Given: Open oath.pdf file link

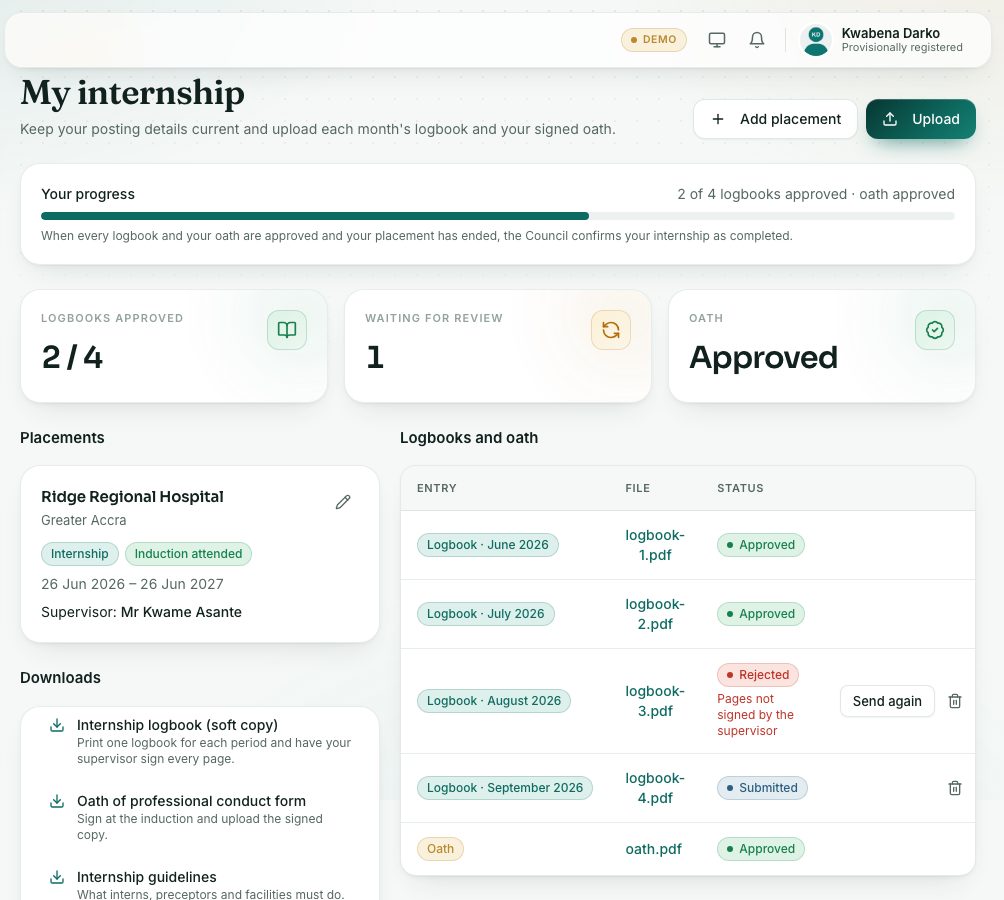Looking at the screenshot, I should [x=653, y=849].
